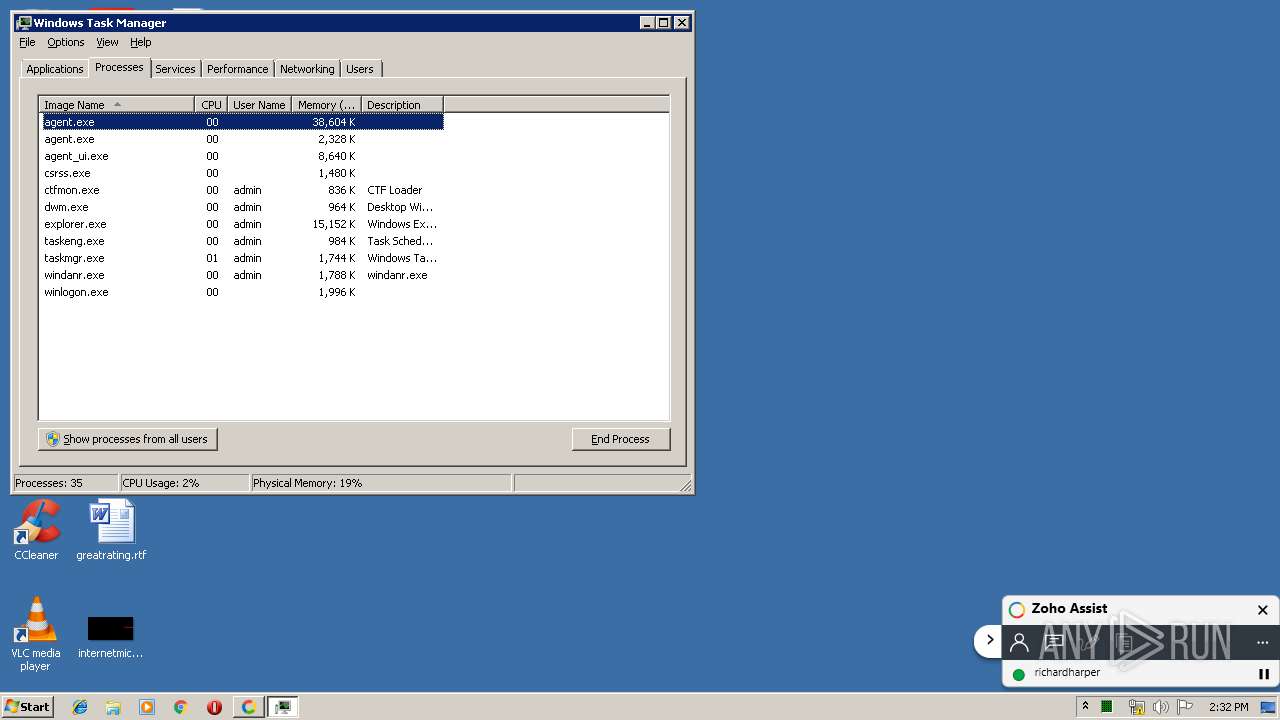Close the Zoho Assist widget
The height and width of the screenshot is (720, 1280).
[1262, 609]
